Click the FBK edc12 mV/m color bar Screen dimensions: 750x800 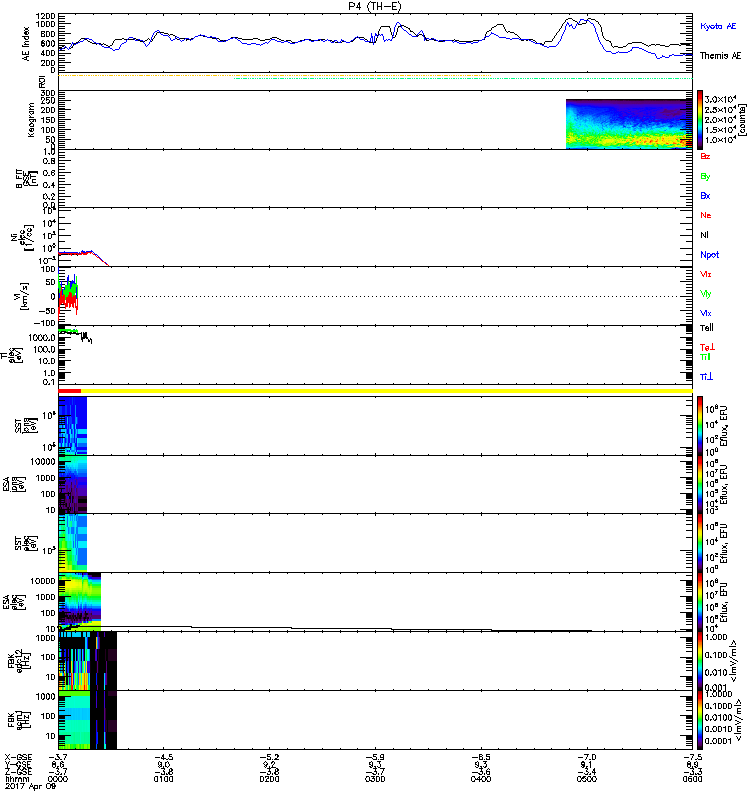point(700,661)
